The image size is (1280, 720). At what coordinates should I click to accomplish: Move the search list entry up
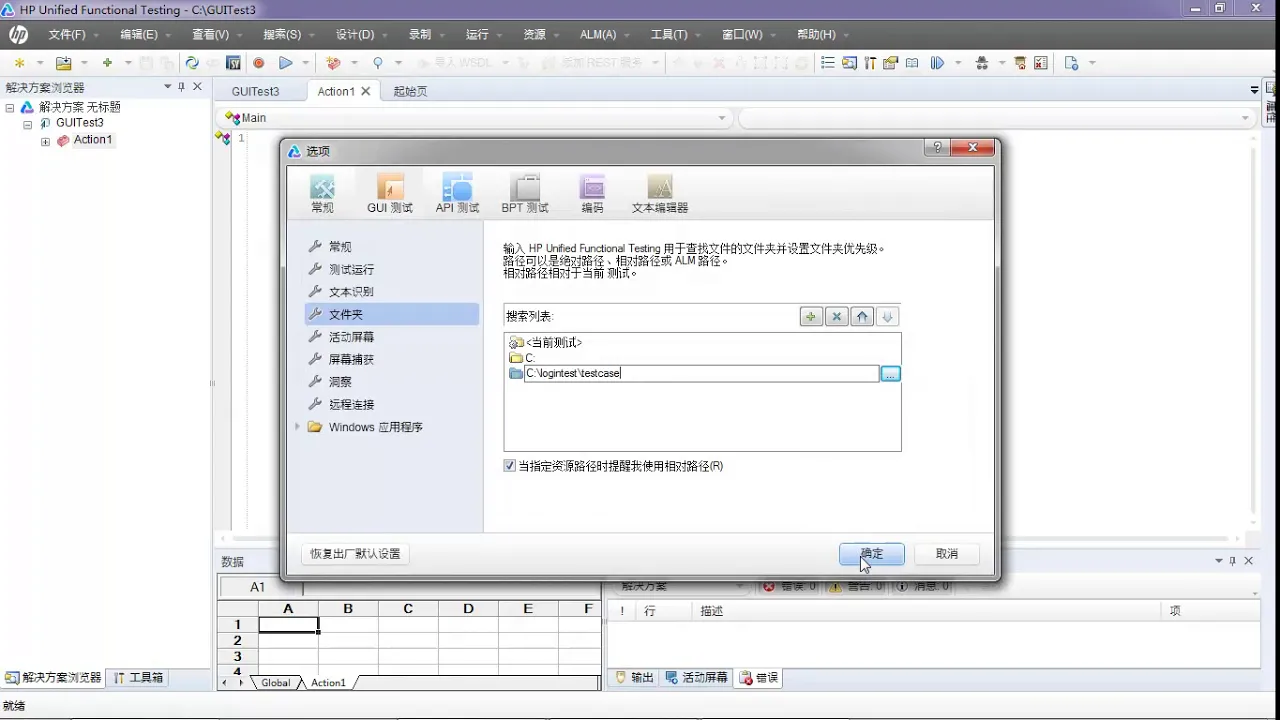(x=863, y=316)
